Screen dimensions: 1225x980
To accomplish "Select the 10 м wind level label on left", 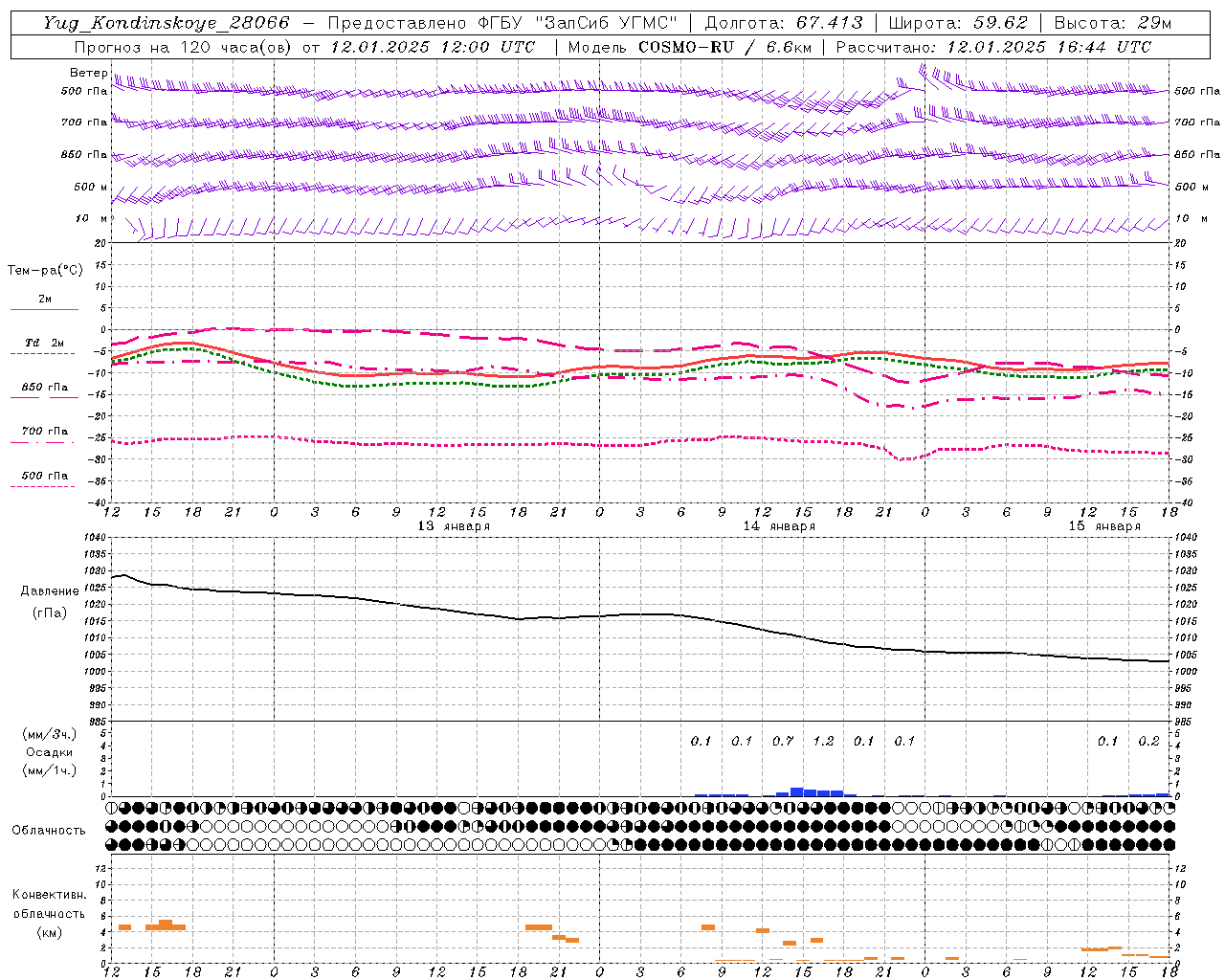I will pos(91,219).
